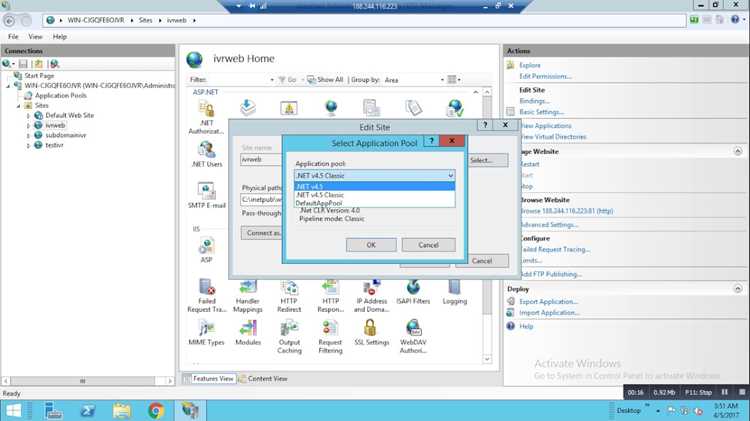Open the ISAPI Filters icon
The width and height of the screenshot is (750, 421).
click(x=413, y=292)
